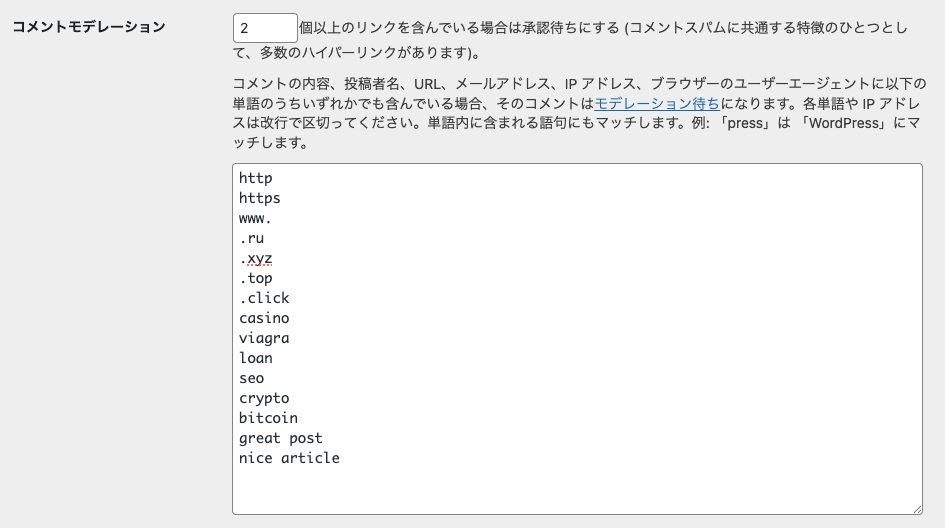Click the textarea resize handle
Image resolution: width=945 pixels, height=528 pixels.
tap(915, 507)
